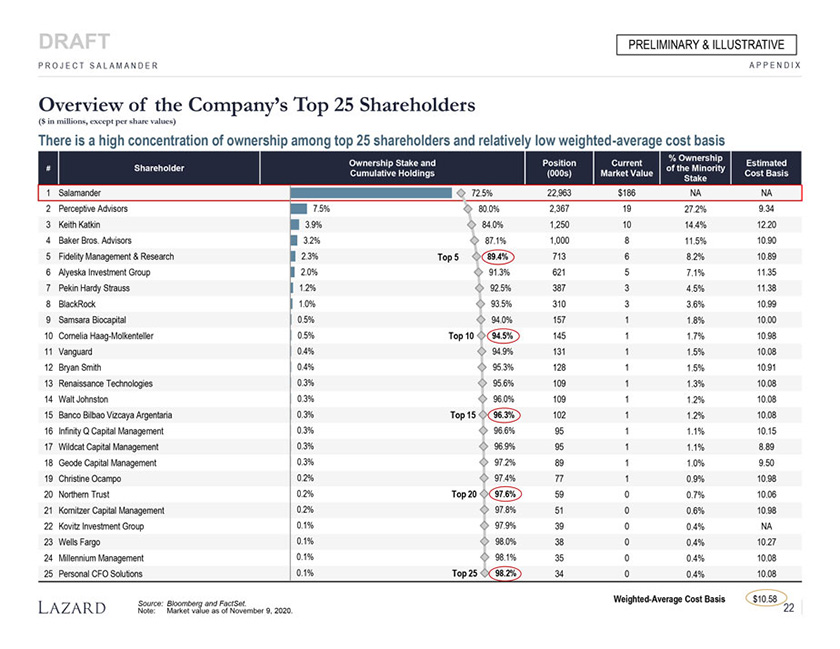The image size is (840, 649).
Task: Select the Fidelity Management & Research row name
Action: coord(116,257)
